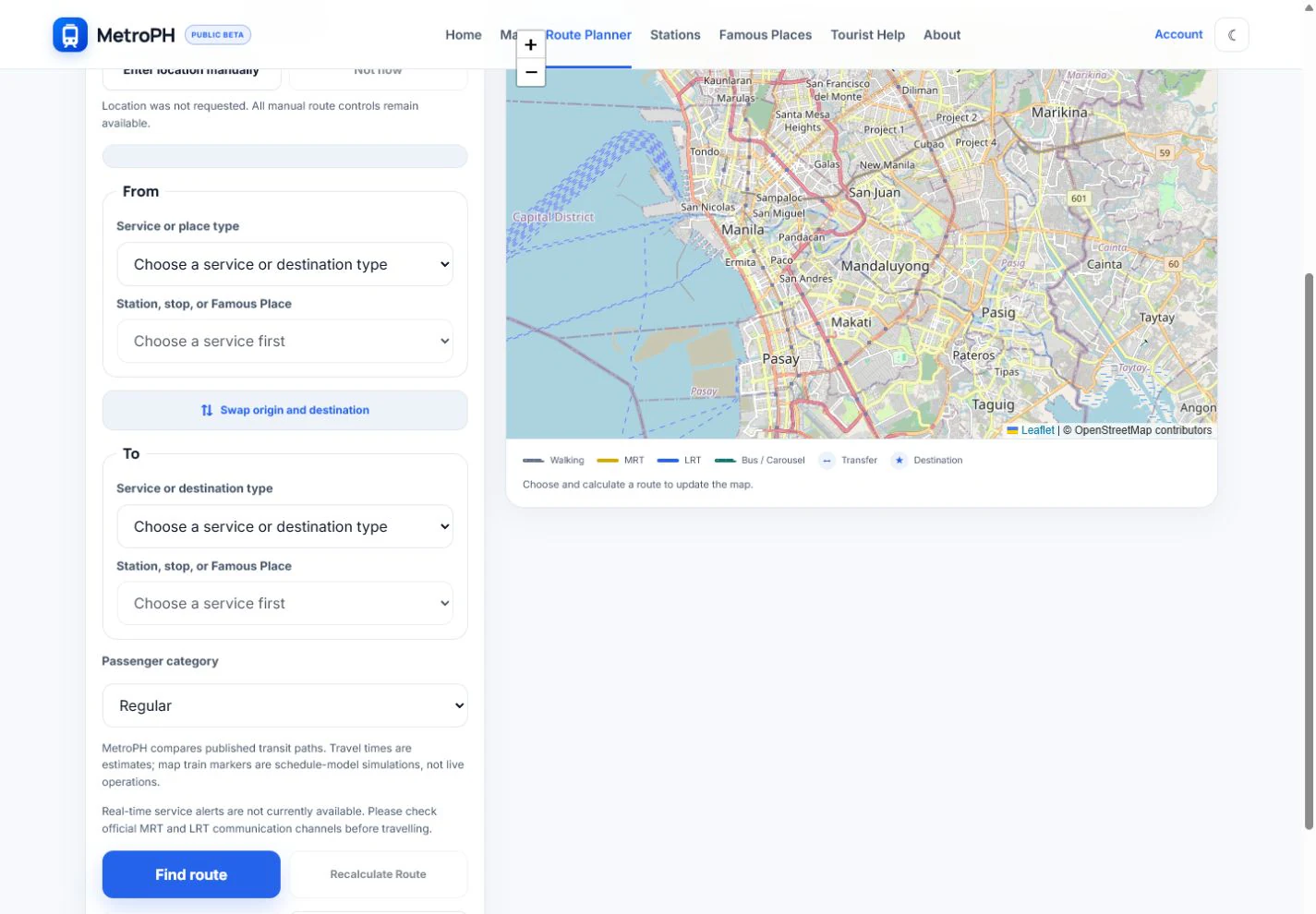
Task: Click the Destination star legend icon
Action: pos(899,461)
